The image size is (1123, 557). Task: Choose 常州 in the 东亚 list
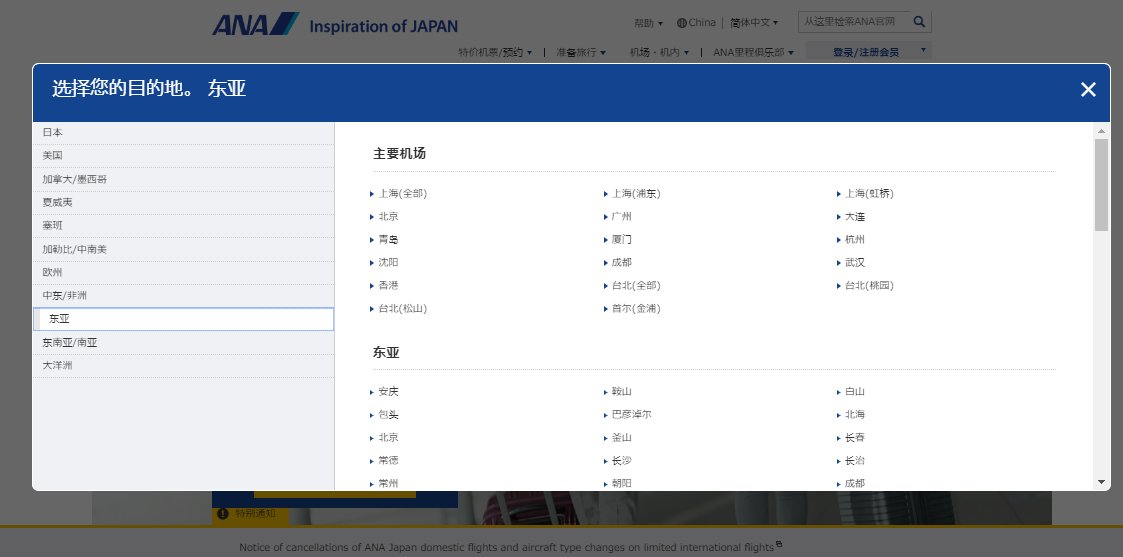point(388,483)
